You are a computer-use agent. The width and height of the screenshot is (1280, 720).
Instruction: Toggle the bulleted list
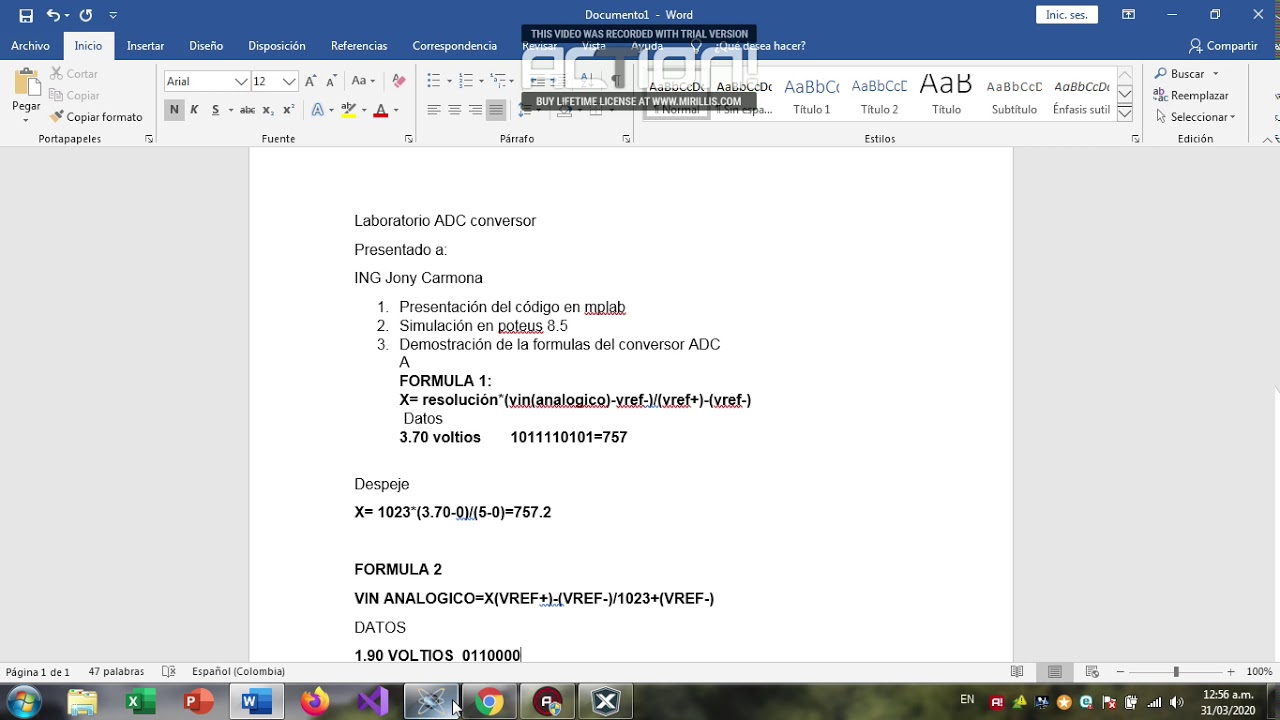click(434, 81)
